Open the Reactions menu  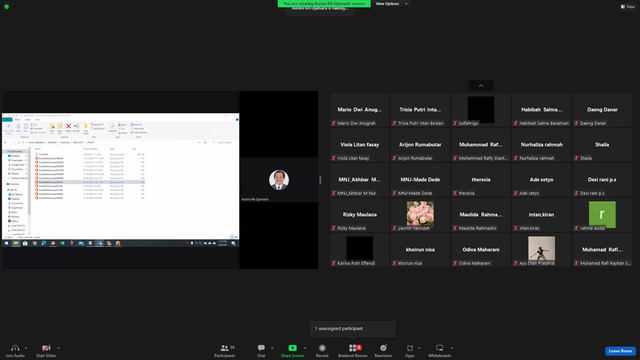(x=383, y=351)
